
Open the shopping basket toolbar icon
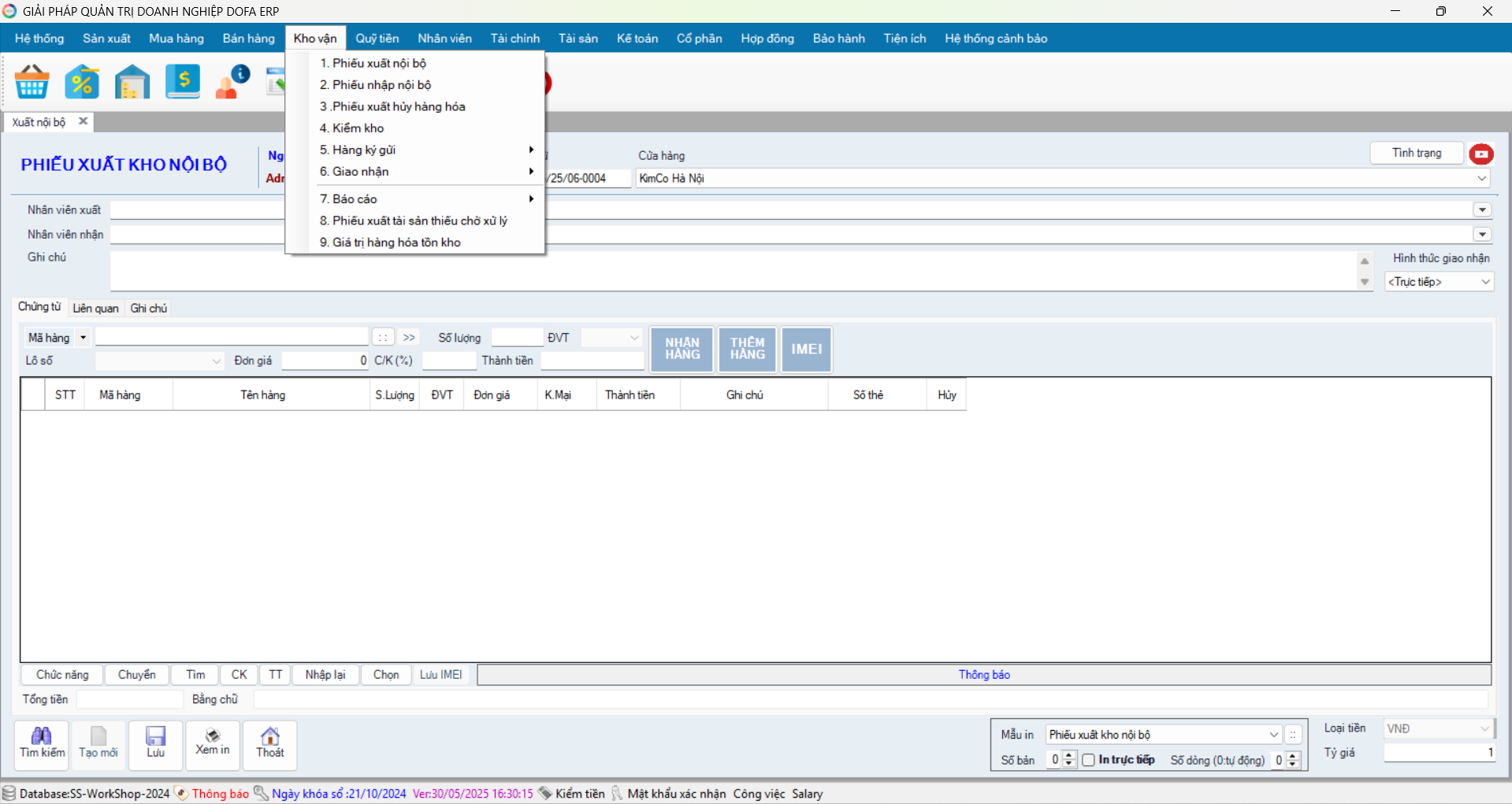[x=32, y=82]
